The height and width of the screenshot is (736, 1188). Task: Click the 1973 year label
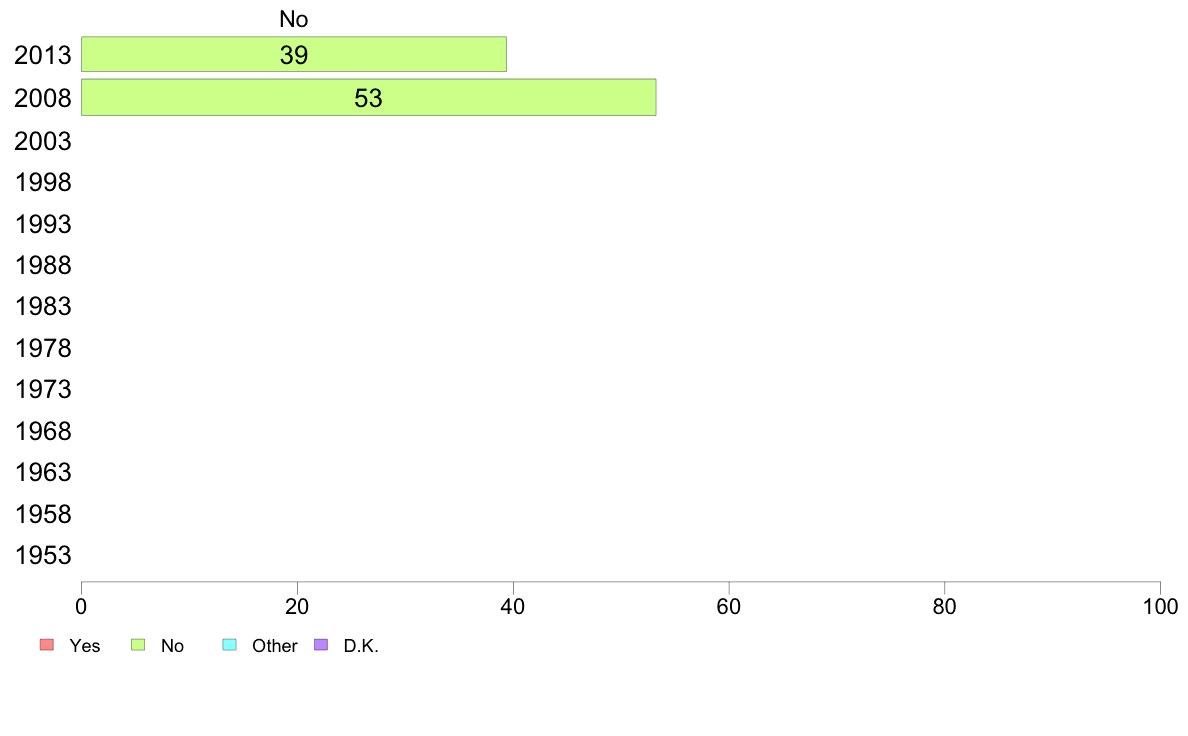(42, 390)
